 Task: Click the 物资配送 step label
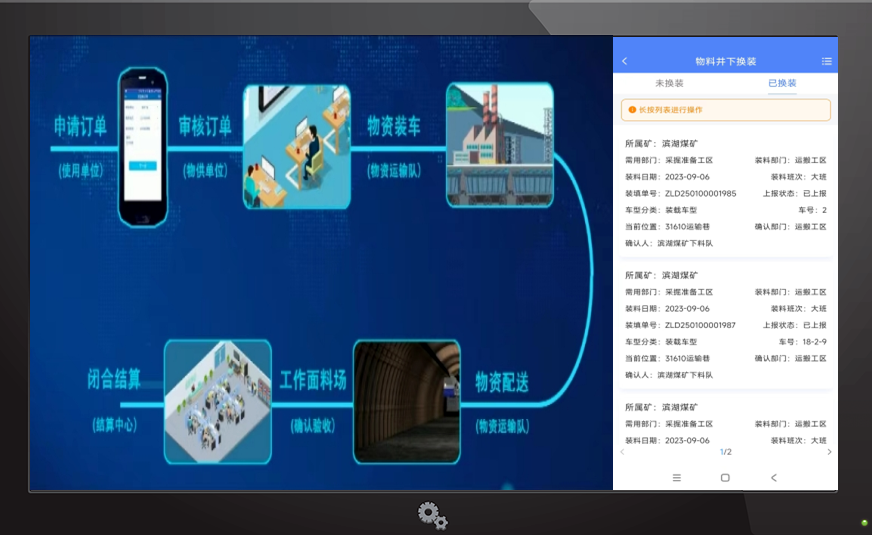[x=502, y=383]
